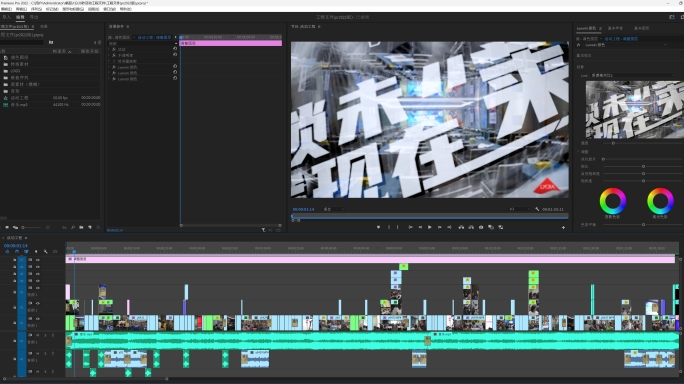This screenshot has height=384, width=684.
Task: Click the Export Frame camera icon
Action: pyautogui.click(x=481, y=227)
